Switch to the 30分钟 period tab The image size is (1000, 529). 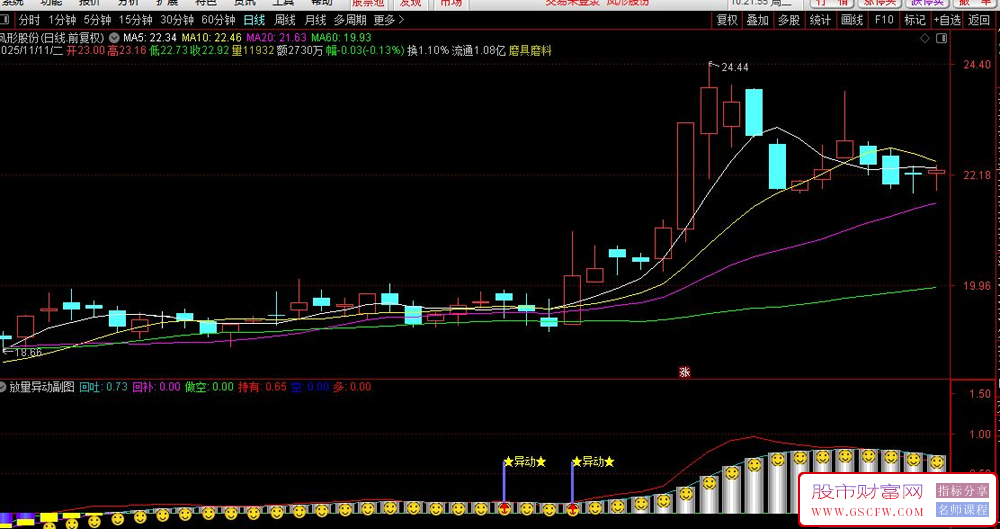[176, 20]
